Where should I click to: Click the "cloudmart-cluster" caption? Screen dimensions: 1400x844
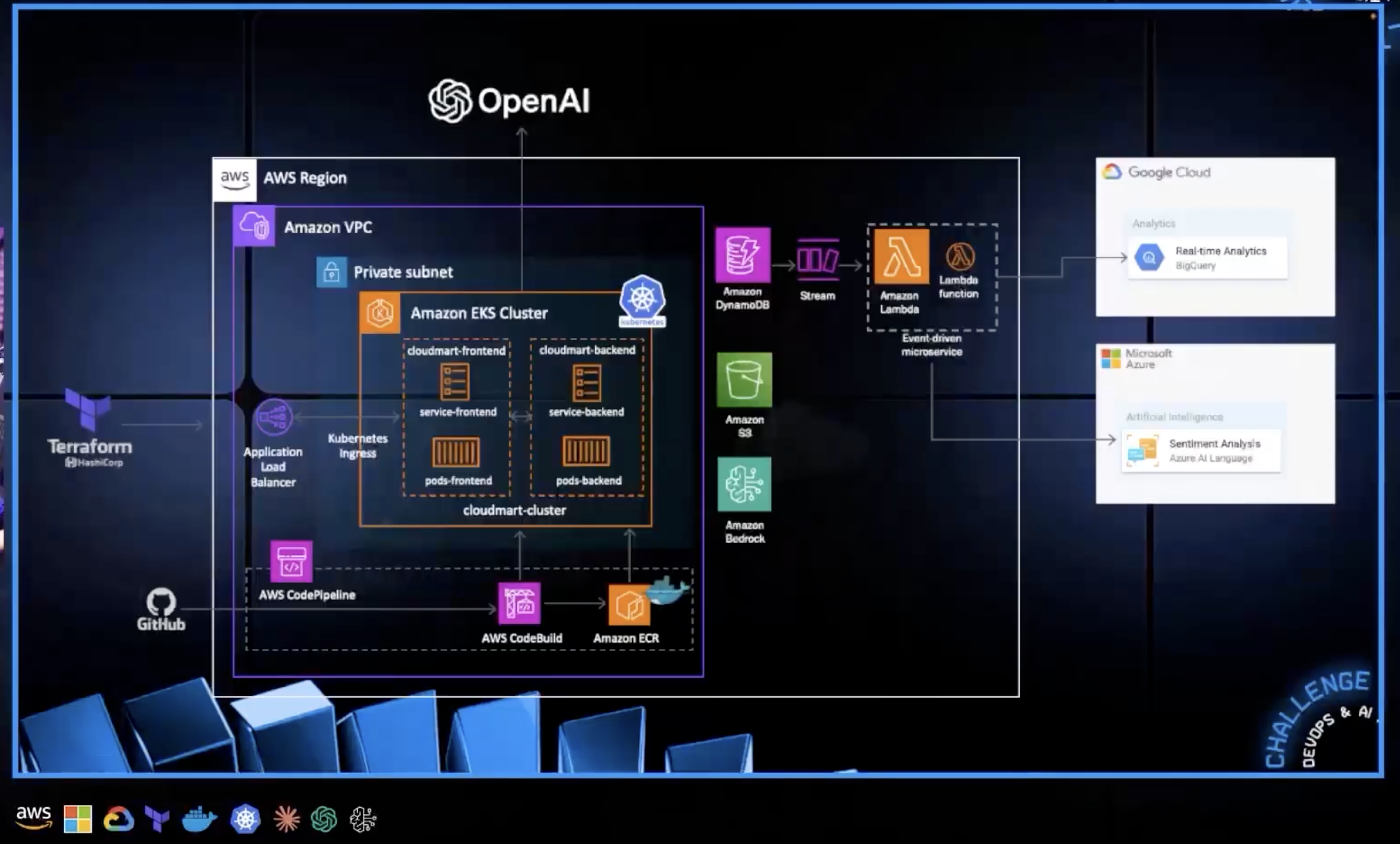click(514, 510)
